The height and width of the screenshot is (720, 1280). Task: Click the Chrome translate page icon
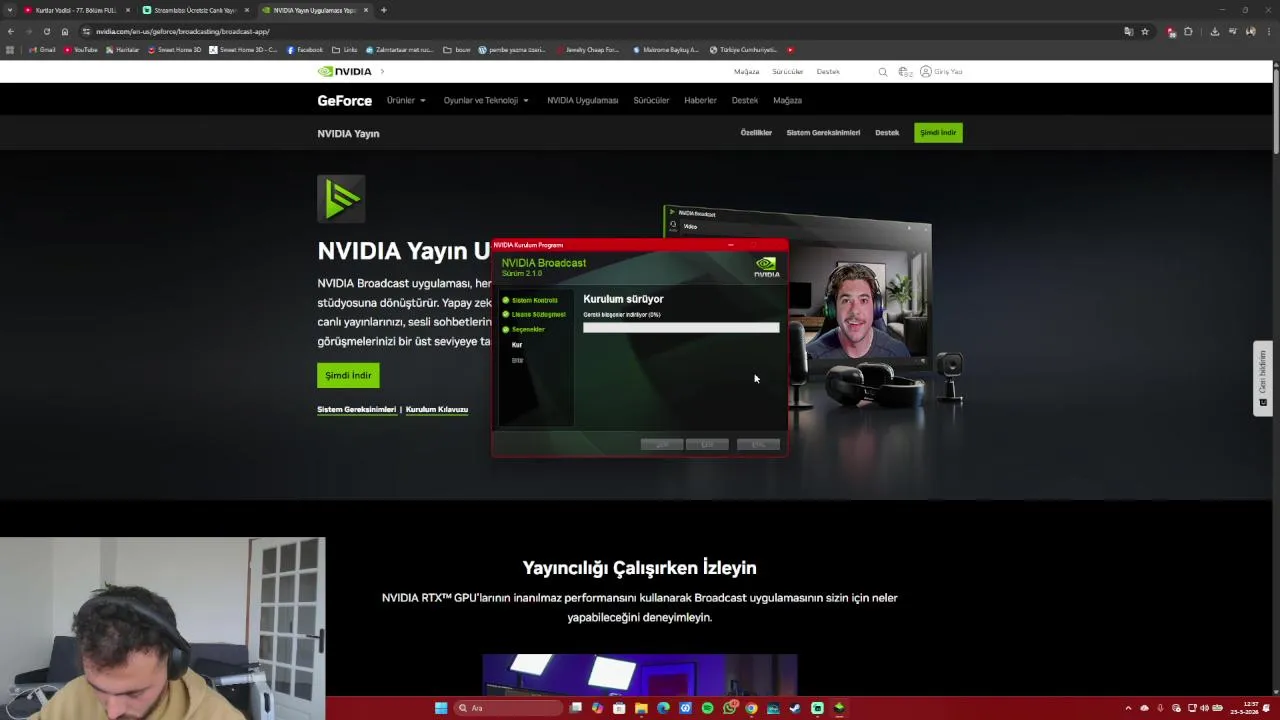click(x=1129, y=31)
